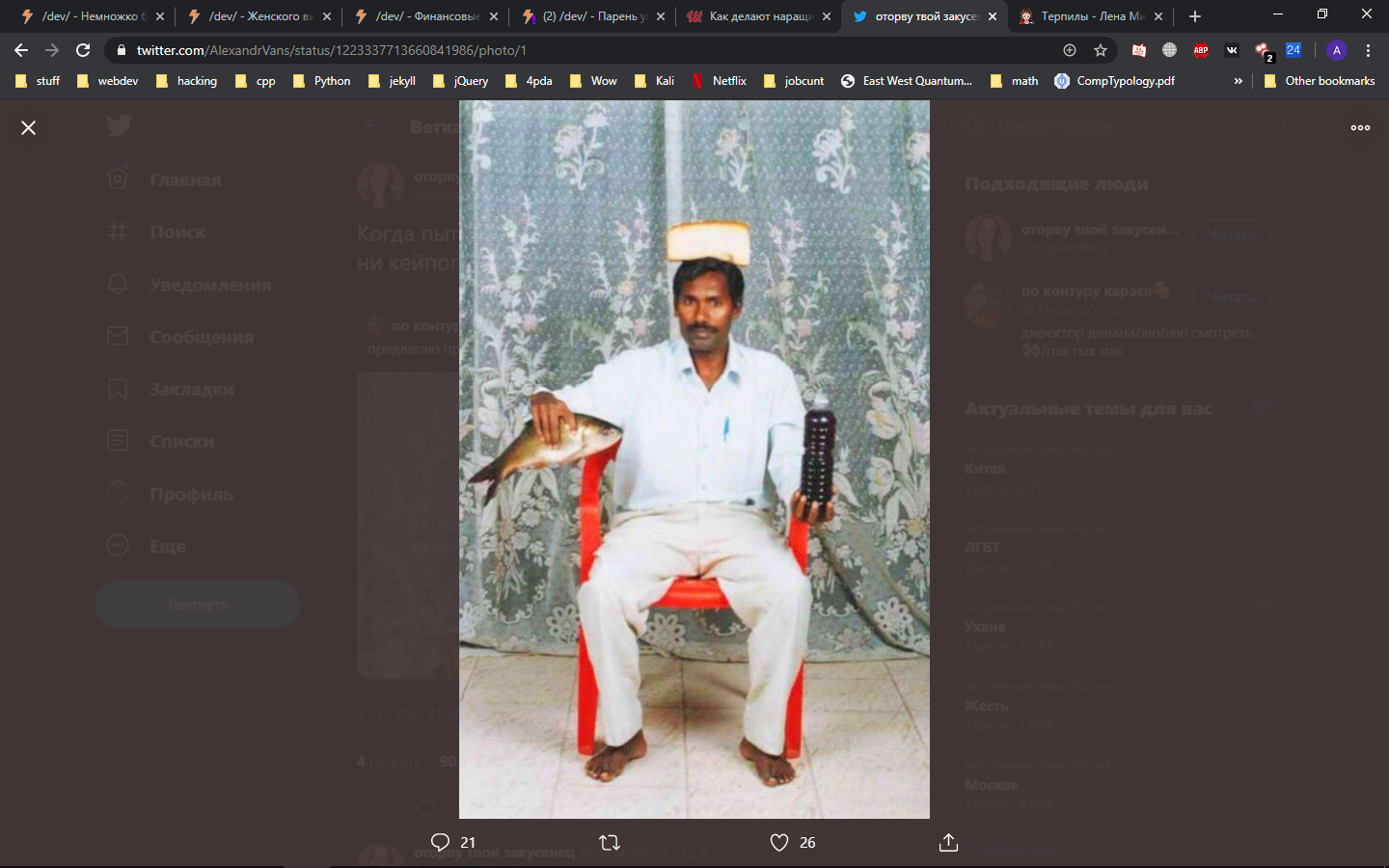
Task: Go back to the previous page
Action: [x=21, y=50]
